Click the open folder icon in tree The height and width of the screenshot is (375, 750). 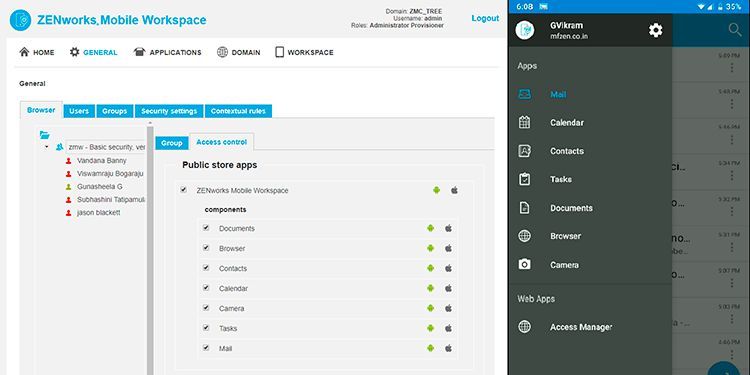(x=45, y=135)
